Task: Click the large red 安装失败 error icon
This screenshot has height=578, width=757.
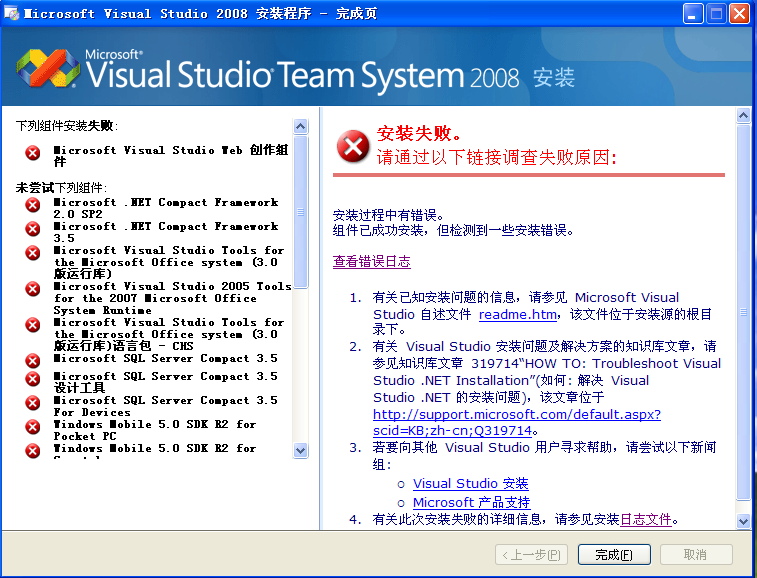Action: [353, 146]
